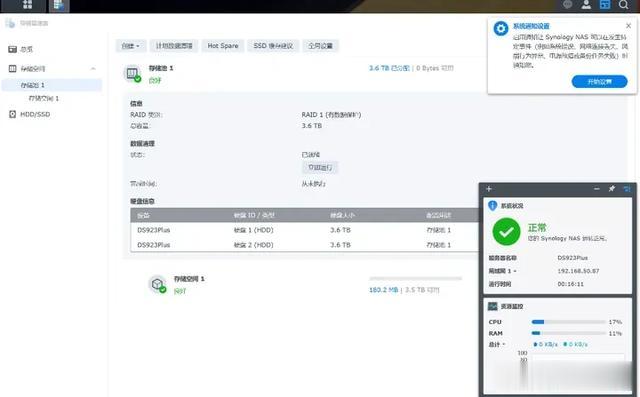This screenshot has height=397, width=640.
Task: Open the notifications icon in the top bar
Action: [567, 4]
